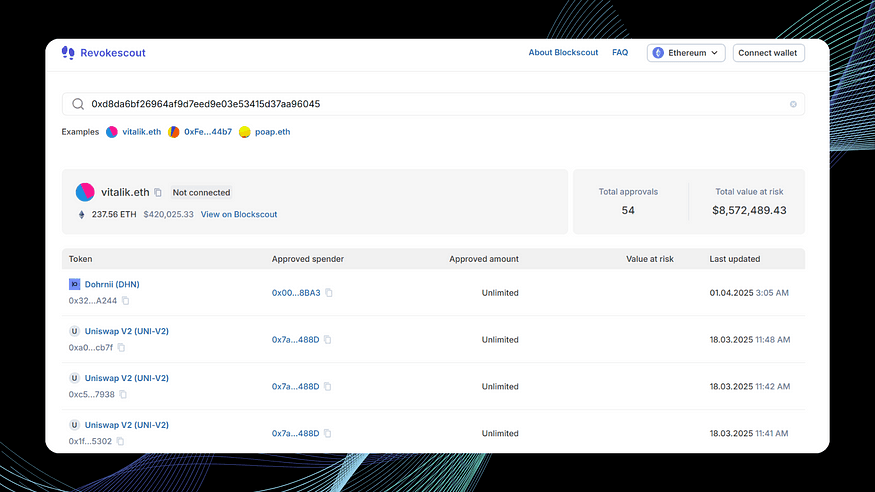
Task: Open the Ethereum network dropdown
Action: tap(686, 53)
